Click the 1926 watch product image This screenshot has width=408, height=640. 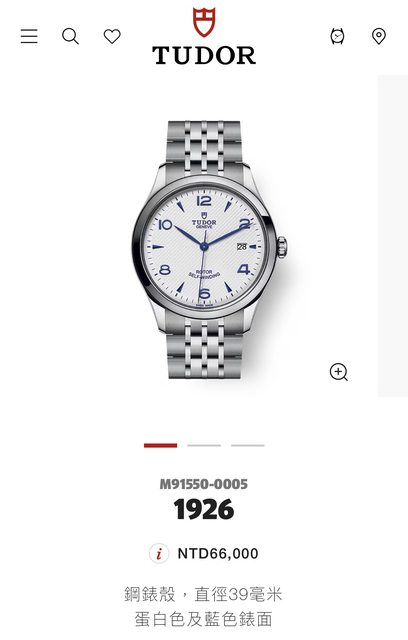coord(210,249)
